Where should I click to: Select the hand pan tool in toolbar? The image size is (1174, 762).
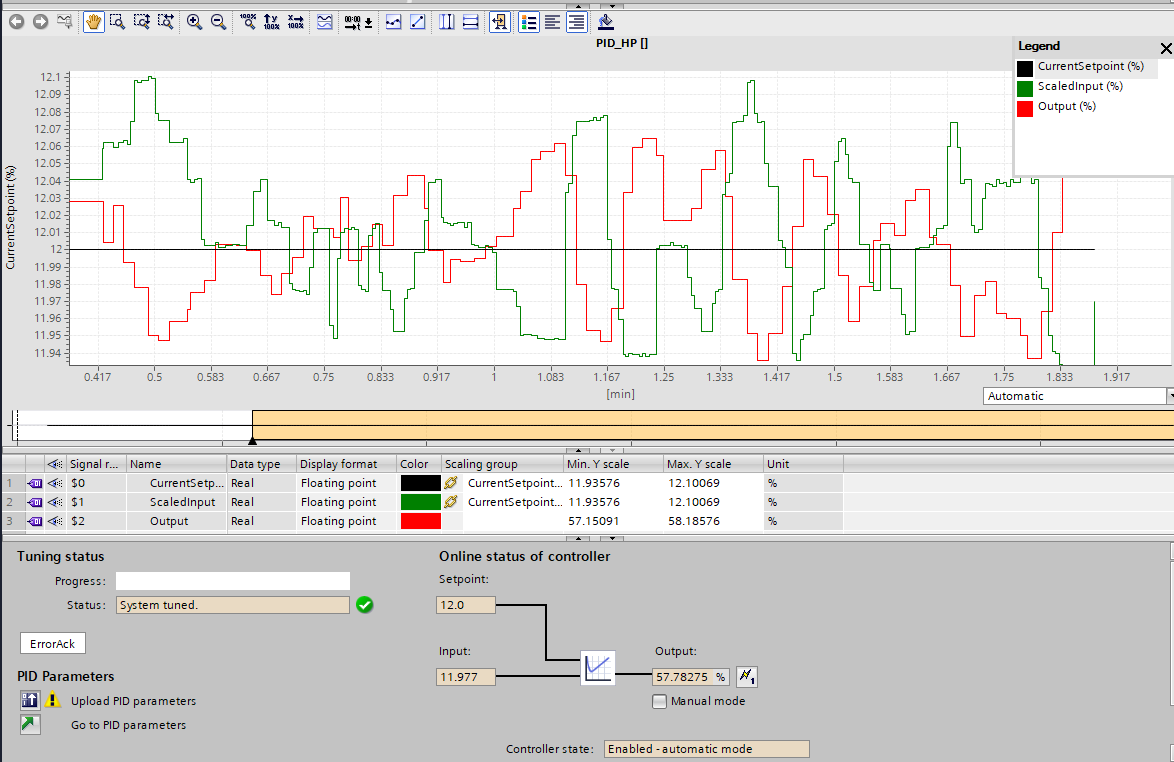tap(93, 21)
